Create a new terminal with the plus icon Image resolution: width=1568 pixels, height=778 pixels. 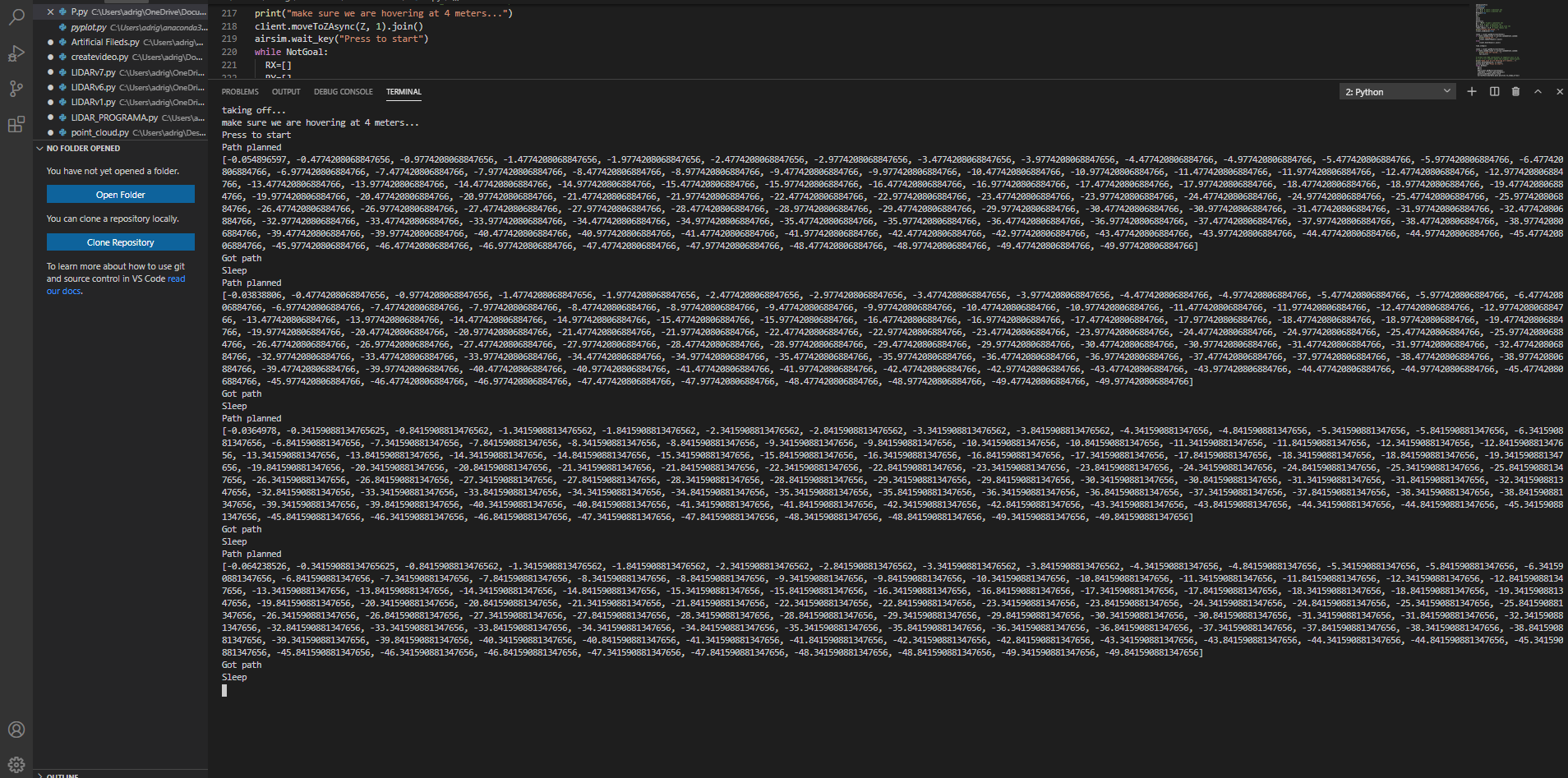[x=1471, y=91]
